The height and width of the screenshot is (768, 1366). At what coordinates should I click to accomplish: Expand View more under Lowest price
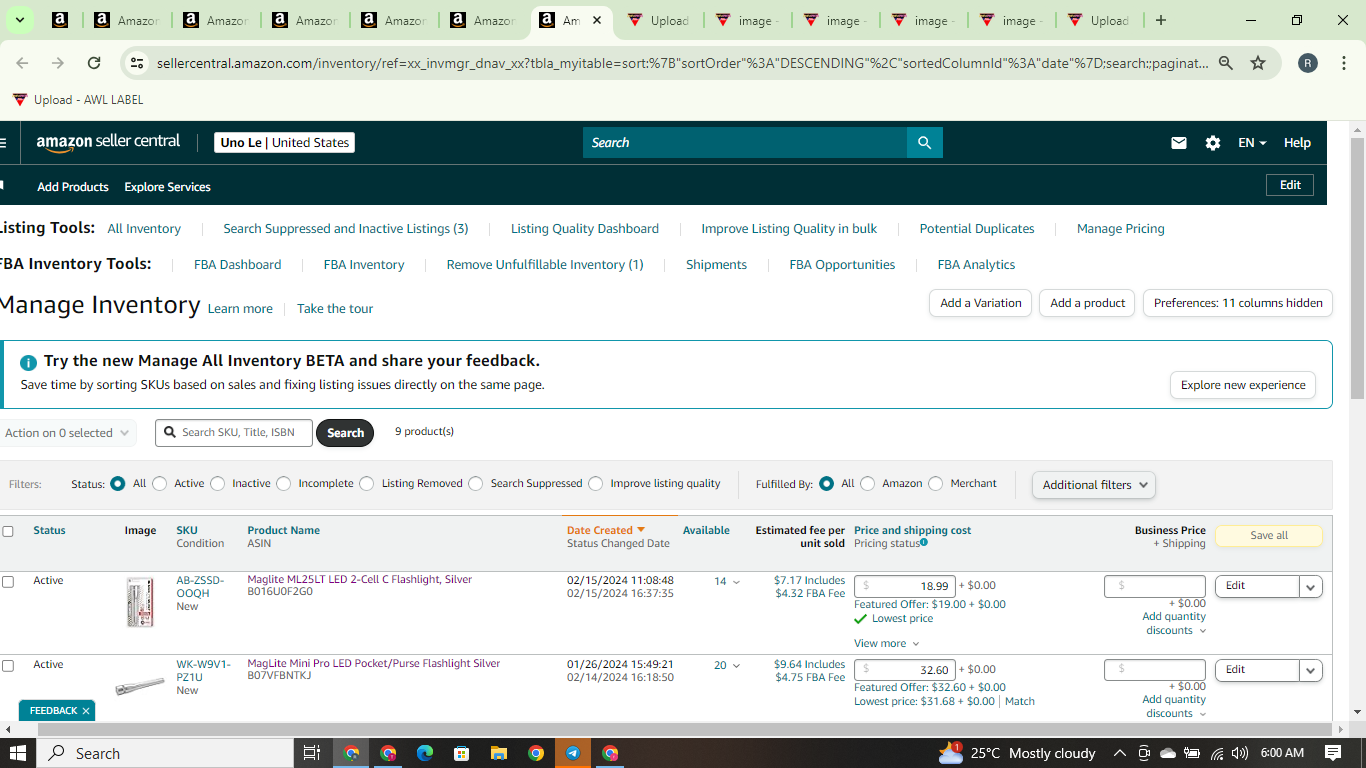(x=886, y=644)
